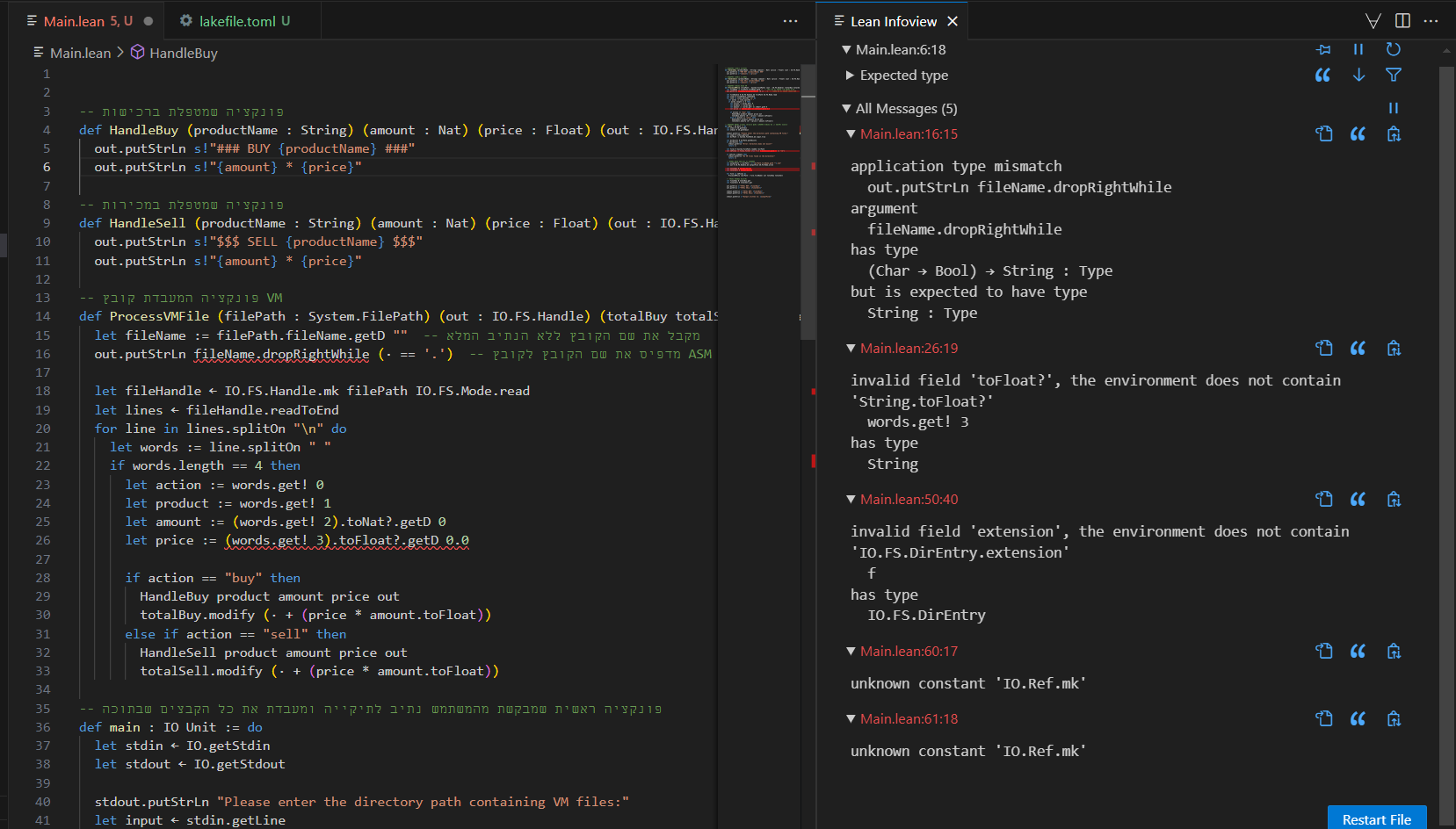
Task: Copy Main.lean:61:18 message to clipboard
Action: pyautogui.click(x=1394, y=718)
